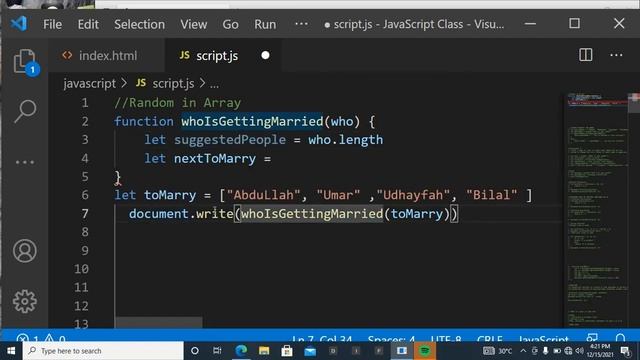
Task: Open the network globe tray icon
Action: tap(568, 351)
